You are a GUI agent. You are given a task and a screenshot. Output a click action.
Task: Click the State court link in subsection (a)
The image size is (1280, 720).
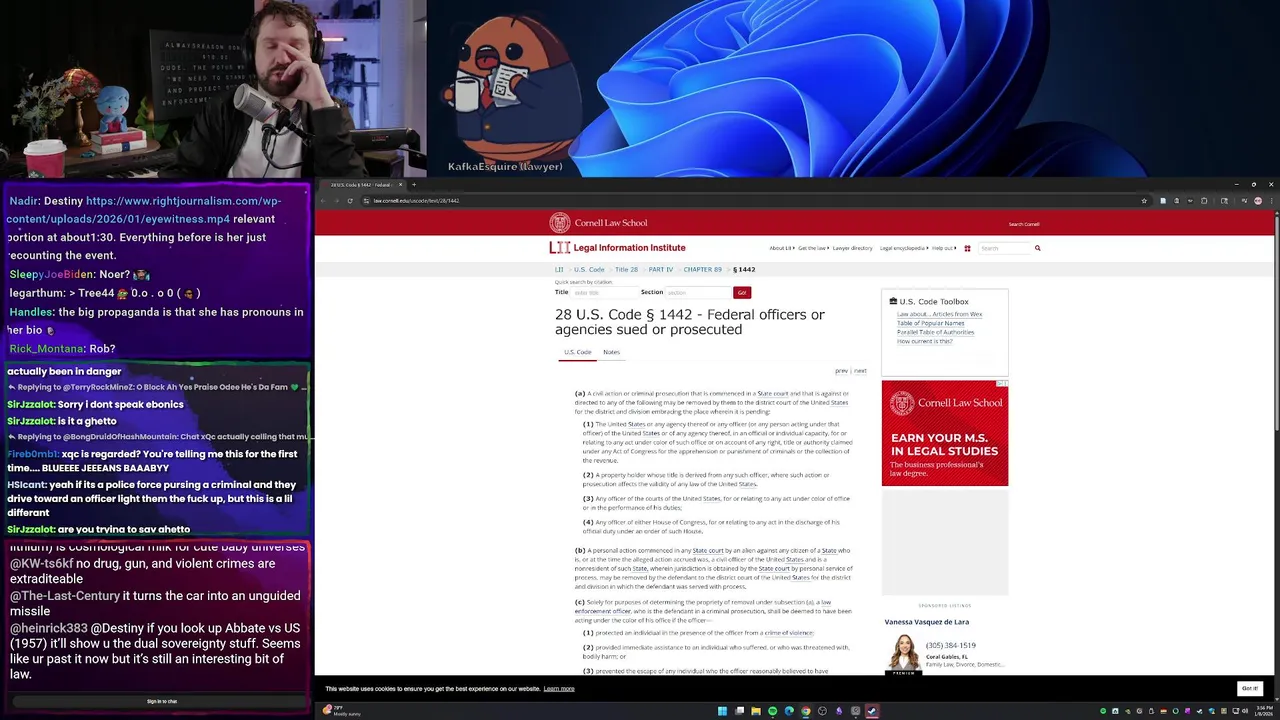tap(772, 393)
